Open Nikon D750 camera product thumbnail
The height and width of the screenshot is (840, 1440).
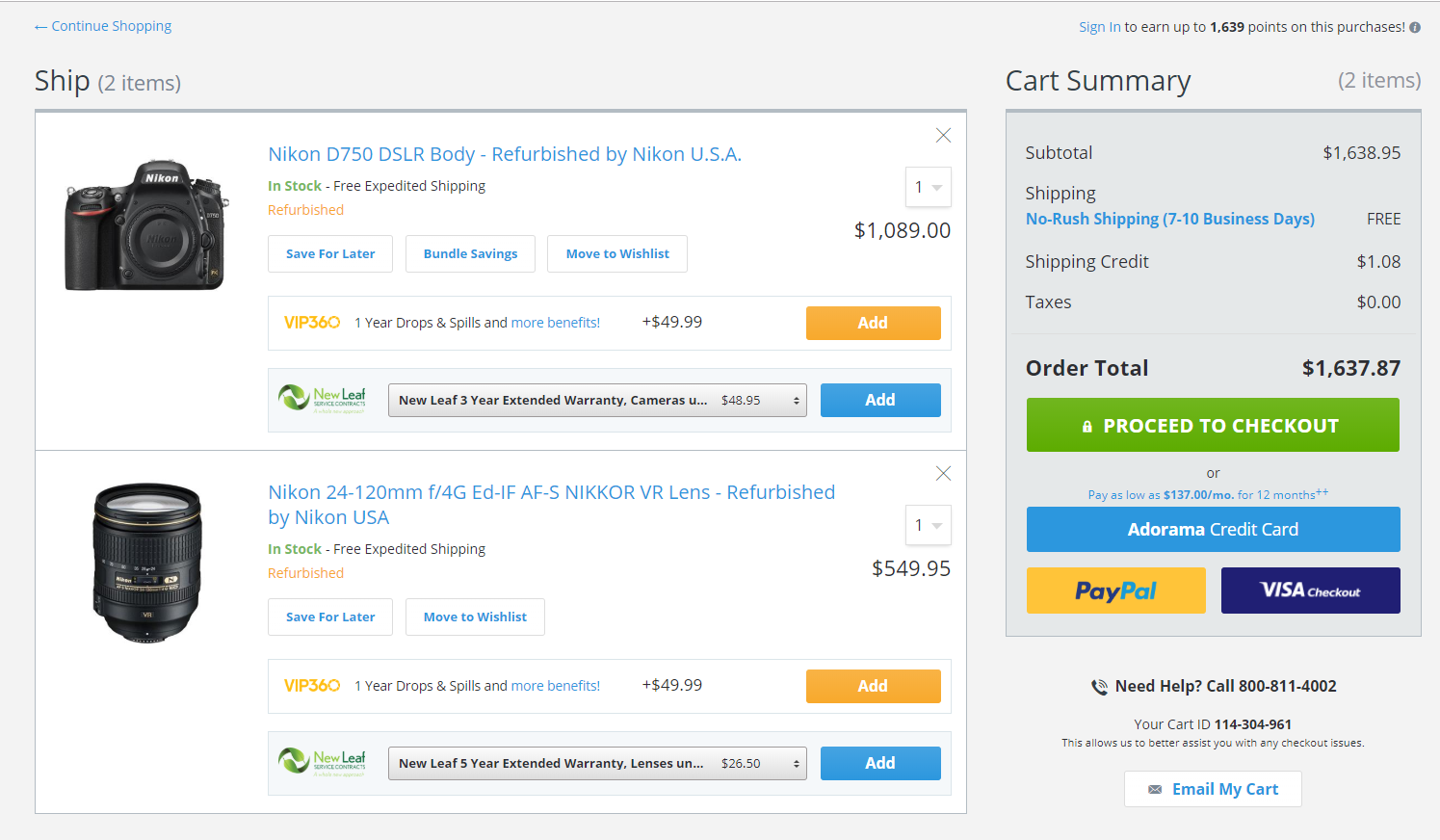tap(146, 224)
